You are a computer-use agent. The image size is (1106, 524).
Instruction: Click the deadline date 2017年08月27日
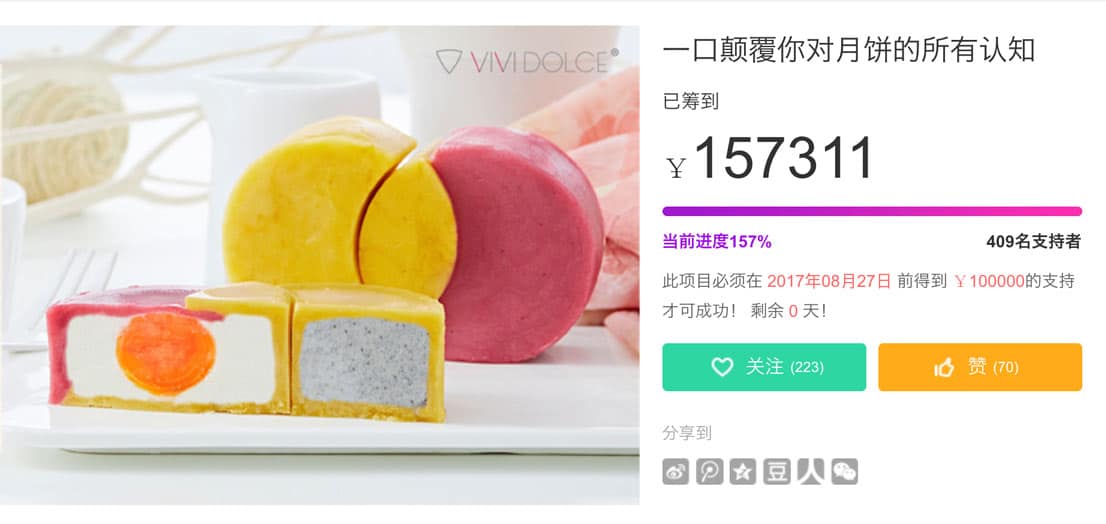click(x=829, y=281)
